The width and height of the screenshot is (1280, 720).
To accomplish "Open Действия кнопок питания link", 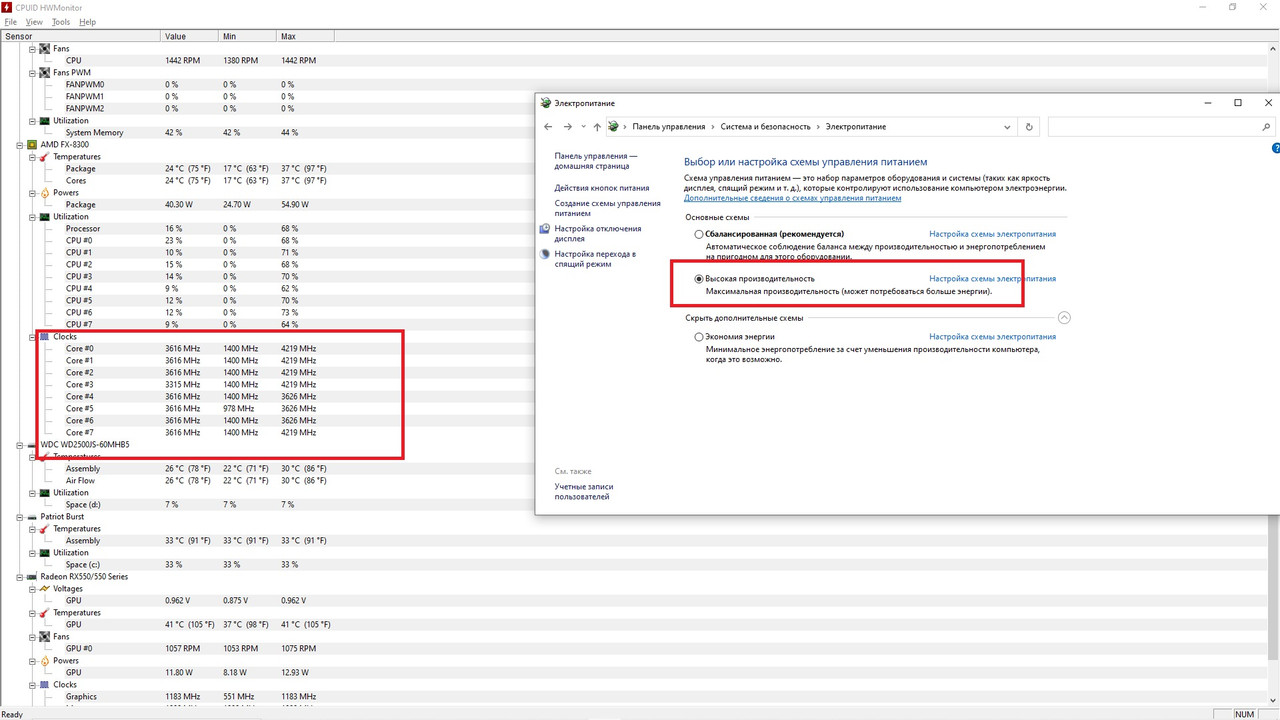I will (602, 188).
